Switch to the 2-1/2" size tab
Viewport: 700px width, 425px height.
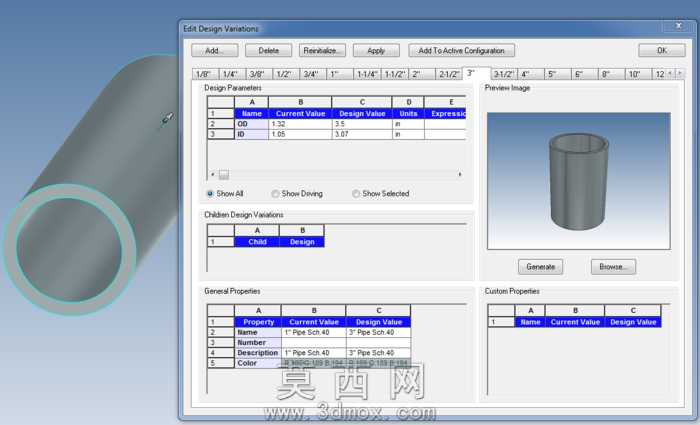(449, 74)
